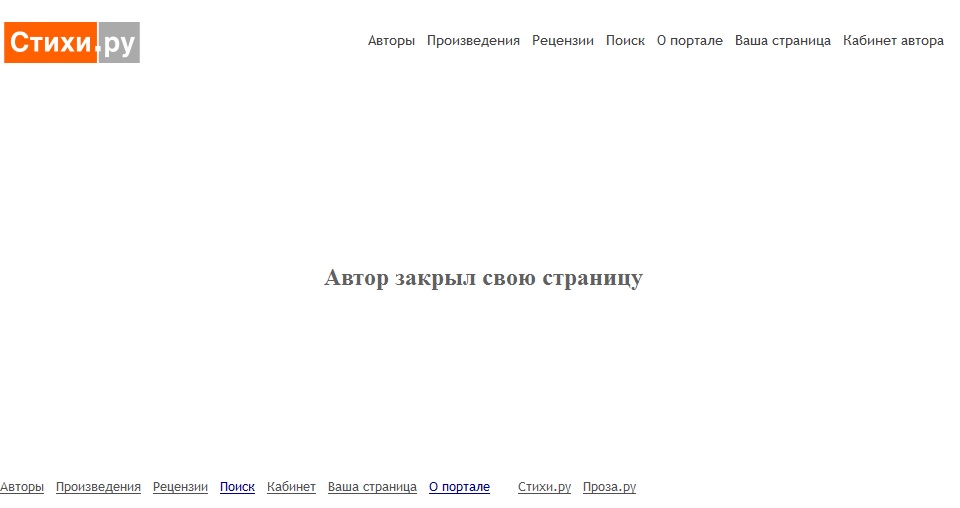Viewport: 960px width, 508px height.
Task: Open Рецензии in the top menu
Action: click(563, 40)
